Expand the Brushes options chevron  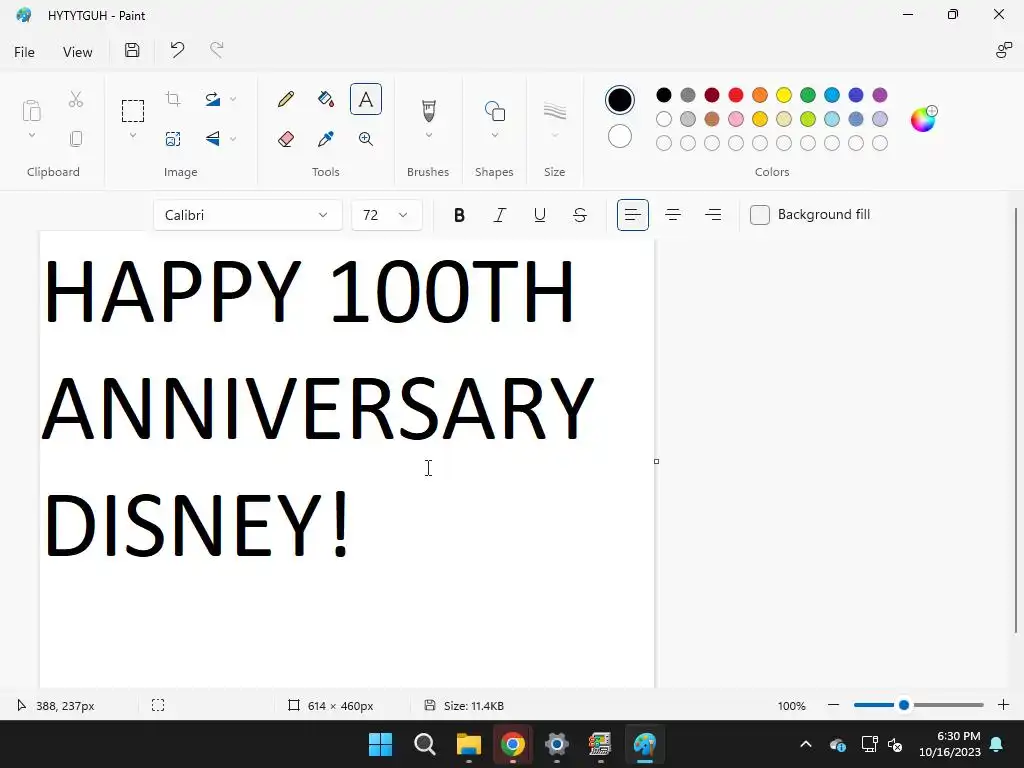[428, 135]
